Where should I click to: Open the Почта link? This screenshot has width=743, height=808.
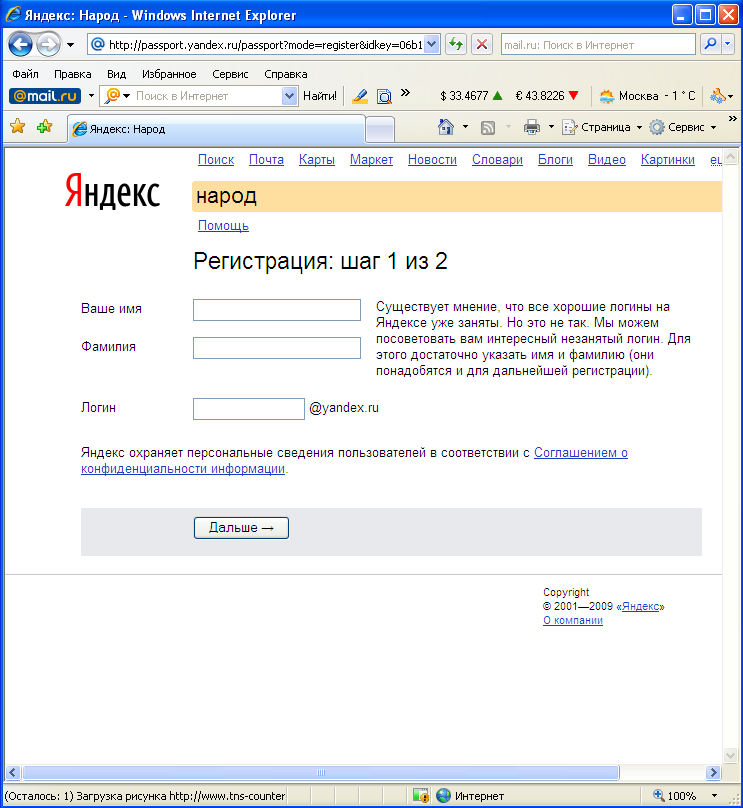[x=266, y=160]
